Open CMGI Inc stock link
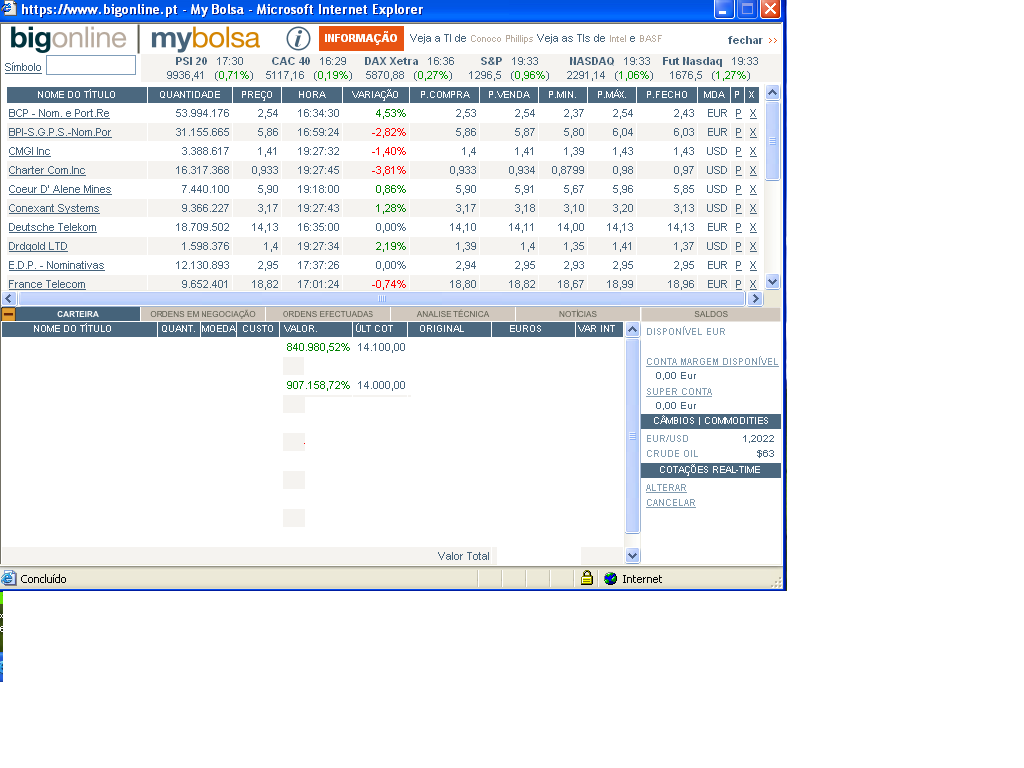Image resolution: width=1024 pixels, height=768 pixels. 29,152
